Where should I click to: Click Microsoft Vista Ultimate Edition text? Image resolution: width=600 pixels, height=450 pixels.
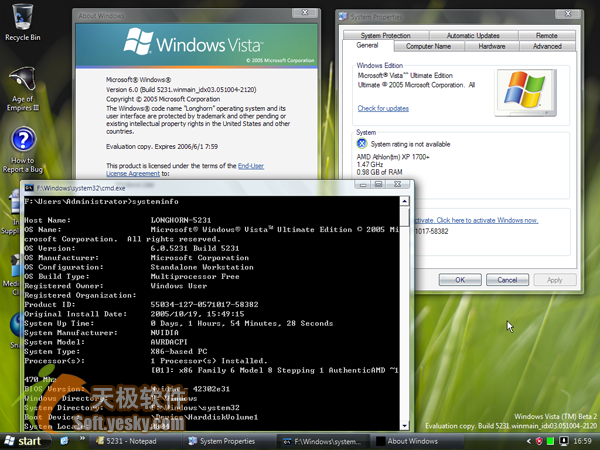[x=405, y=75]
